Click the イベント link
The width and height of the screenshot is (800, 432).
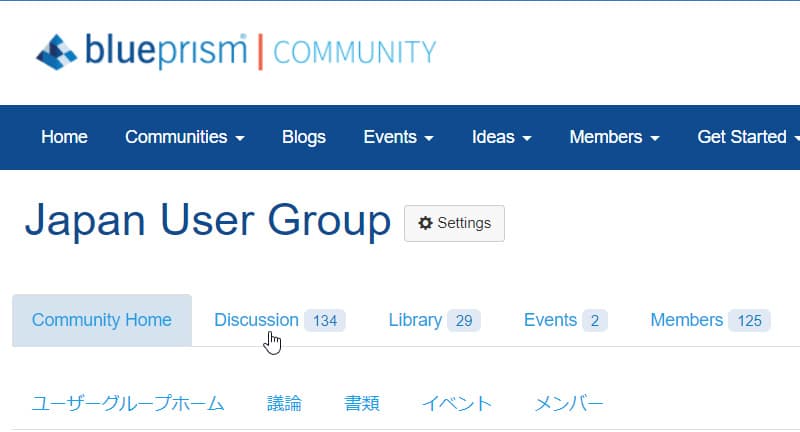pyautogui.click(x=457, y=403)
